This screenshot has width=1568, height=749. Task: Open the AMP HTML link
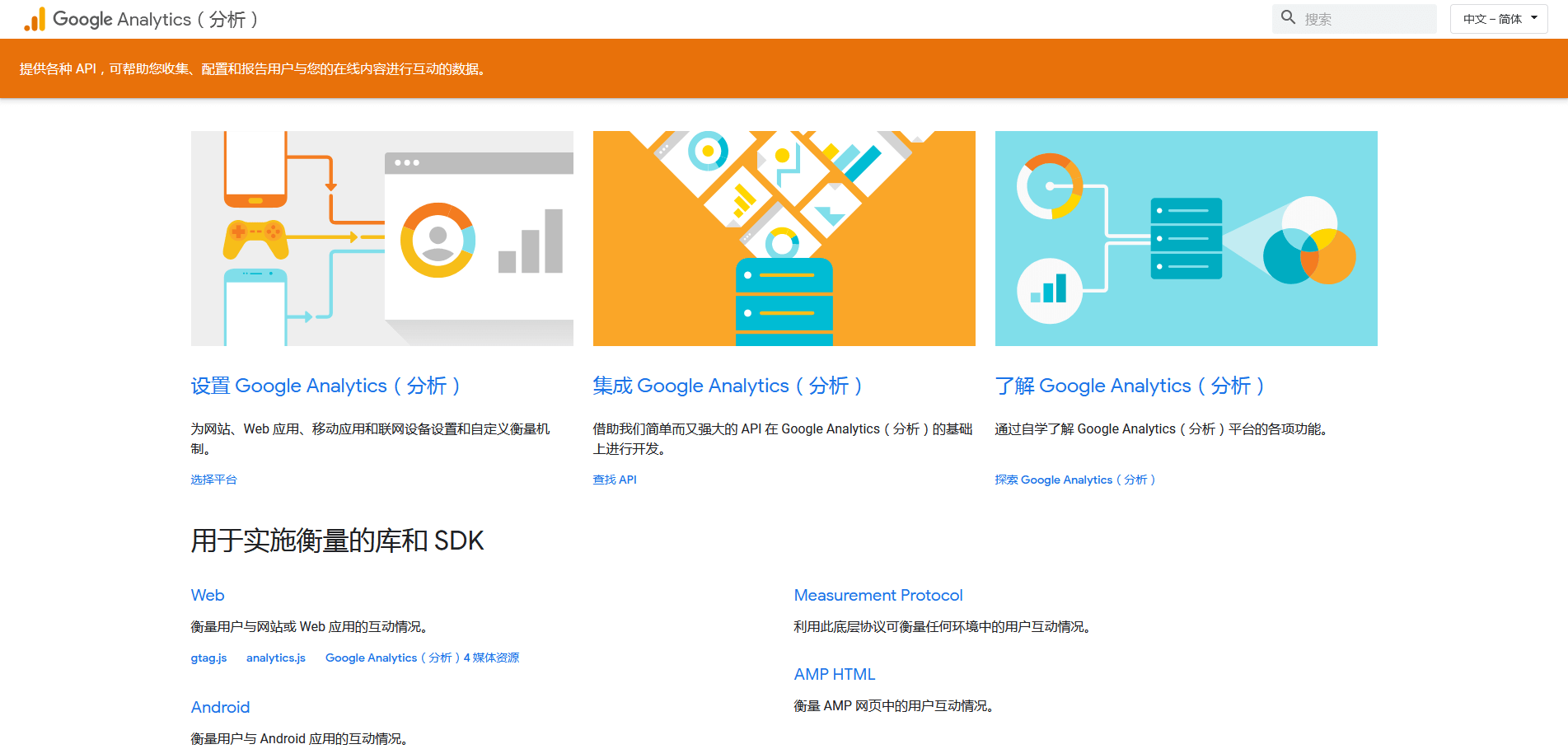[835, 674]
